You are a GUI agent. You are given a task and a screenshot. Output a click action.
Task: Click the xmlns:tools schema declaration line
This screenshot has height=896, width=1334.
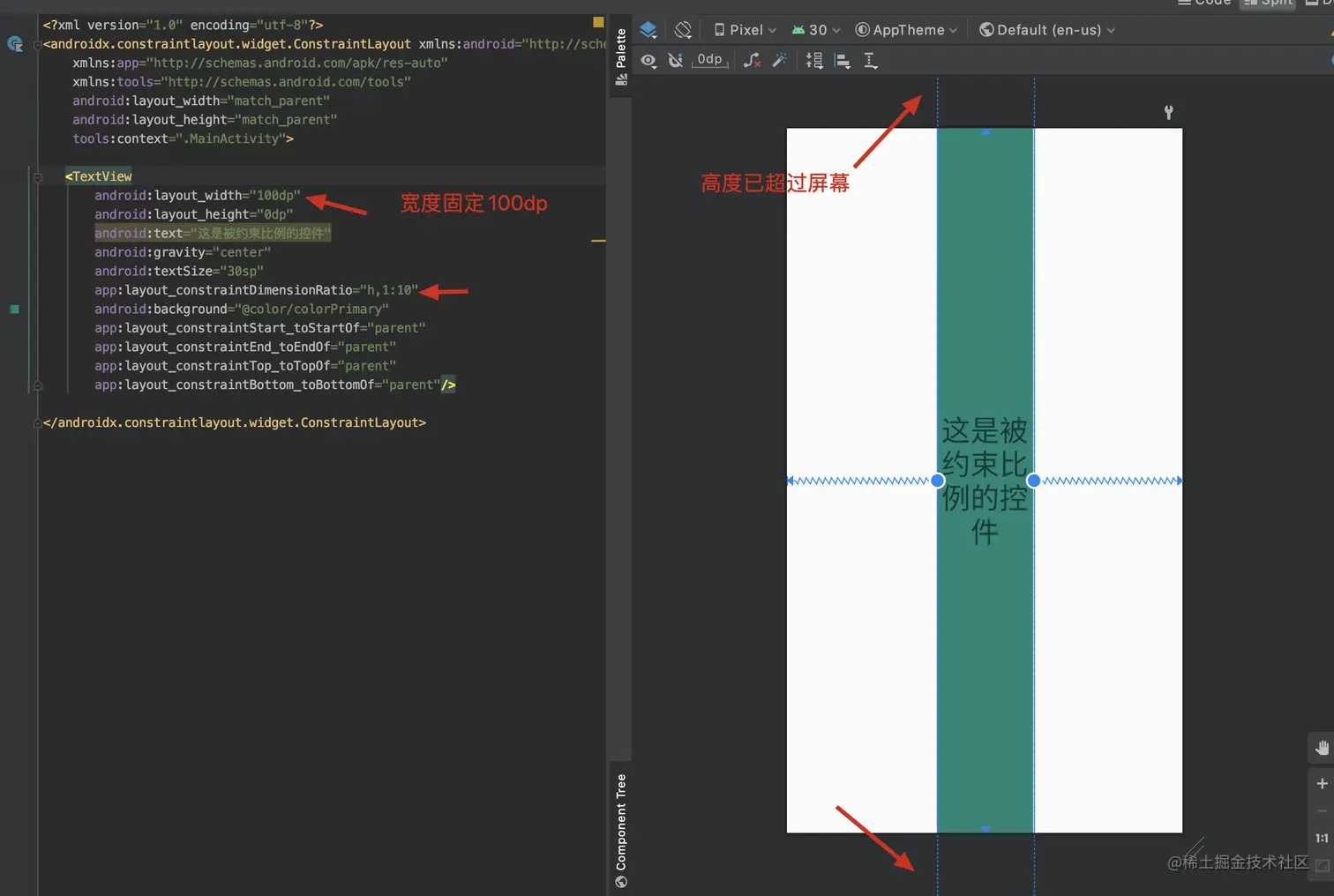242,82
